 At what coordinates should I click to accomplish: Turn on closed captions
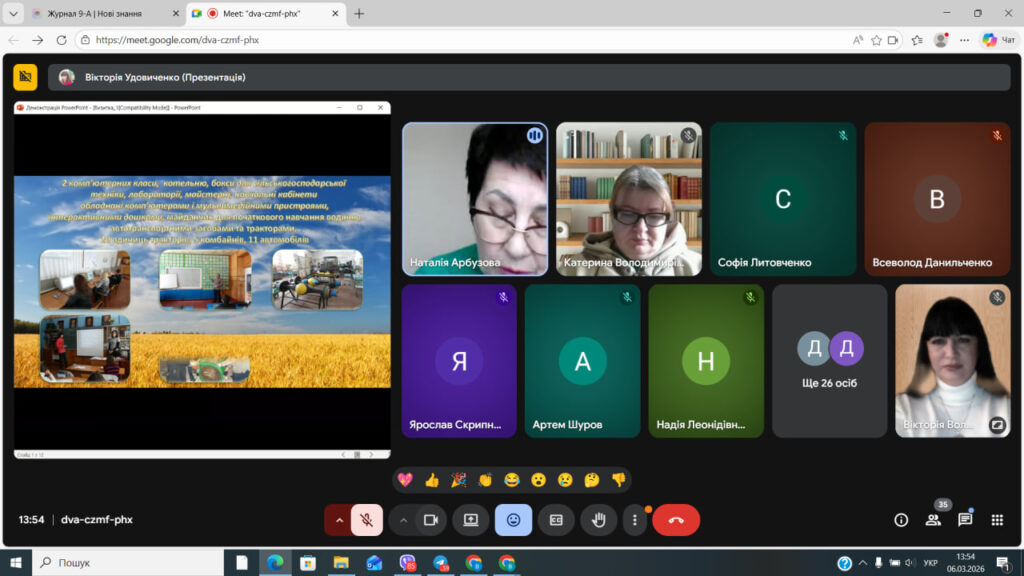click(x=556, y=520)
